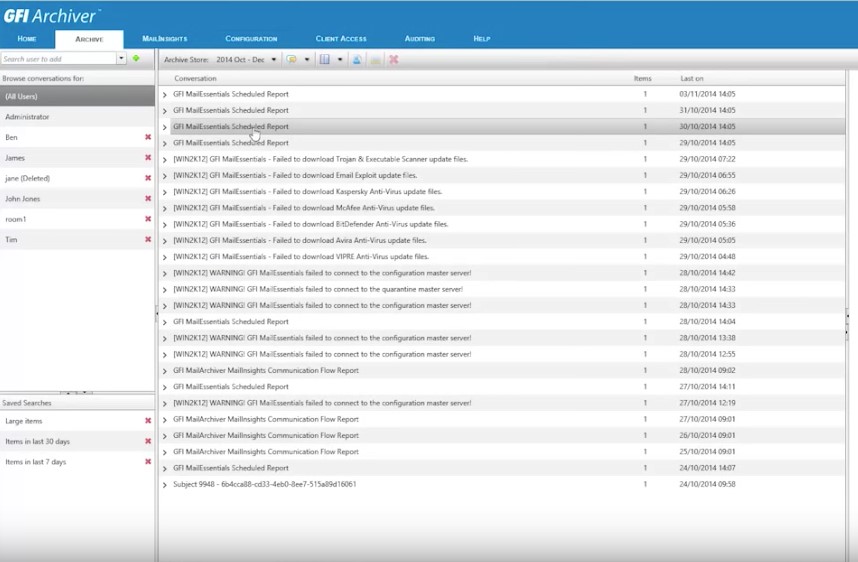858x562 pixels.
Task: Open the Large items saved search
Action: click(x=77, y=421)
